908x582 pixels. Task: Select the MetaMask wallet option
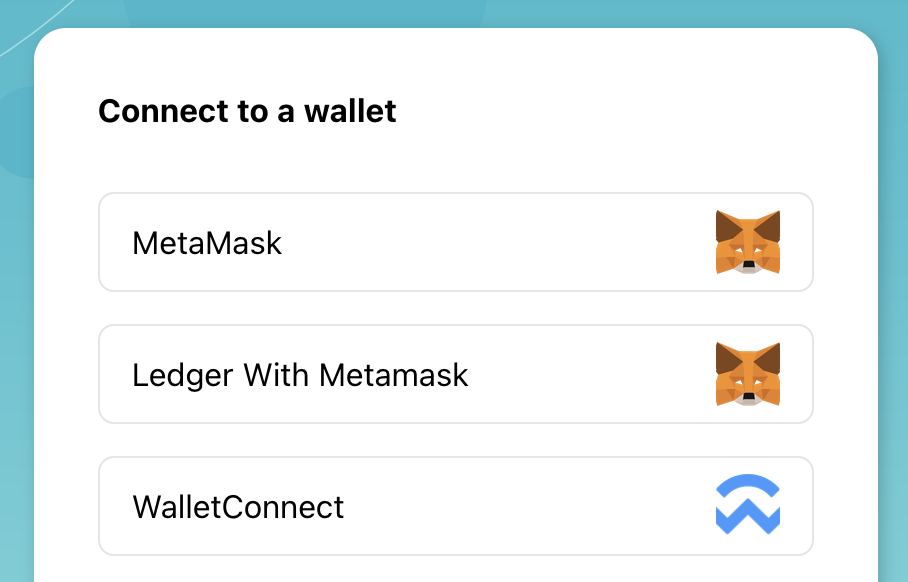click(455, 242)
